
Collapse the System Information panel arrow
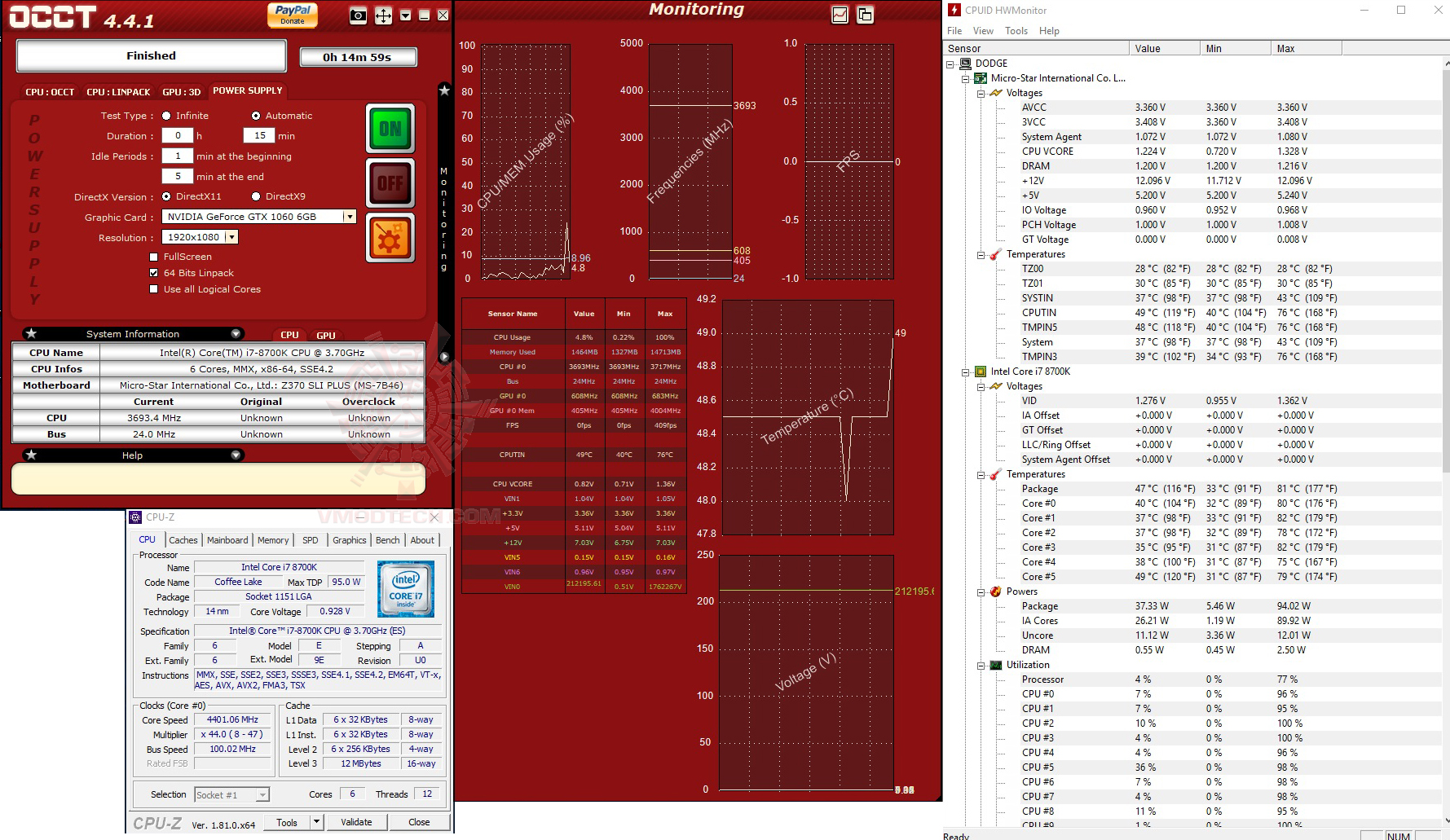(x=236, y=333)
